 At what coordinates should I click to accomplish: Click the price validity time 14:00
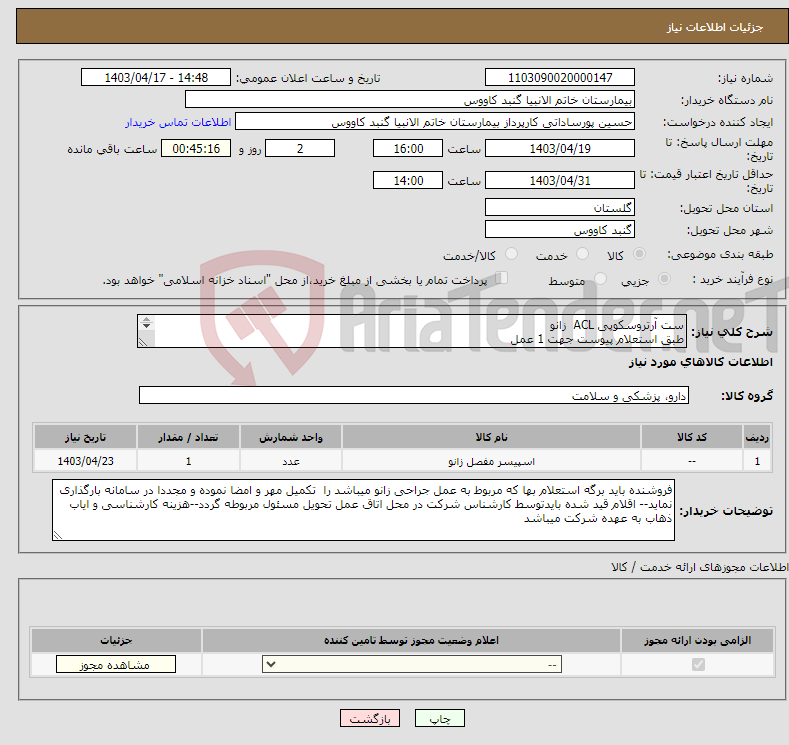coord(408,180)
